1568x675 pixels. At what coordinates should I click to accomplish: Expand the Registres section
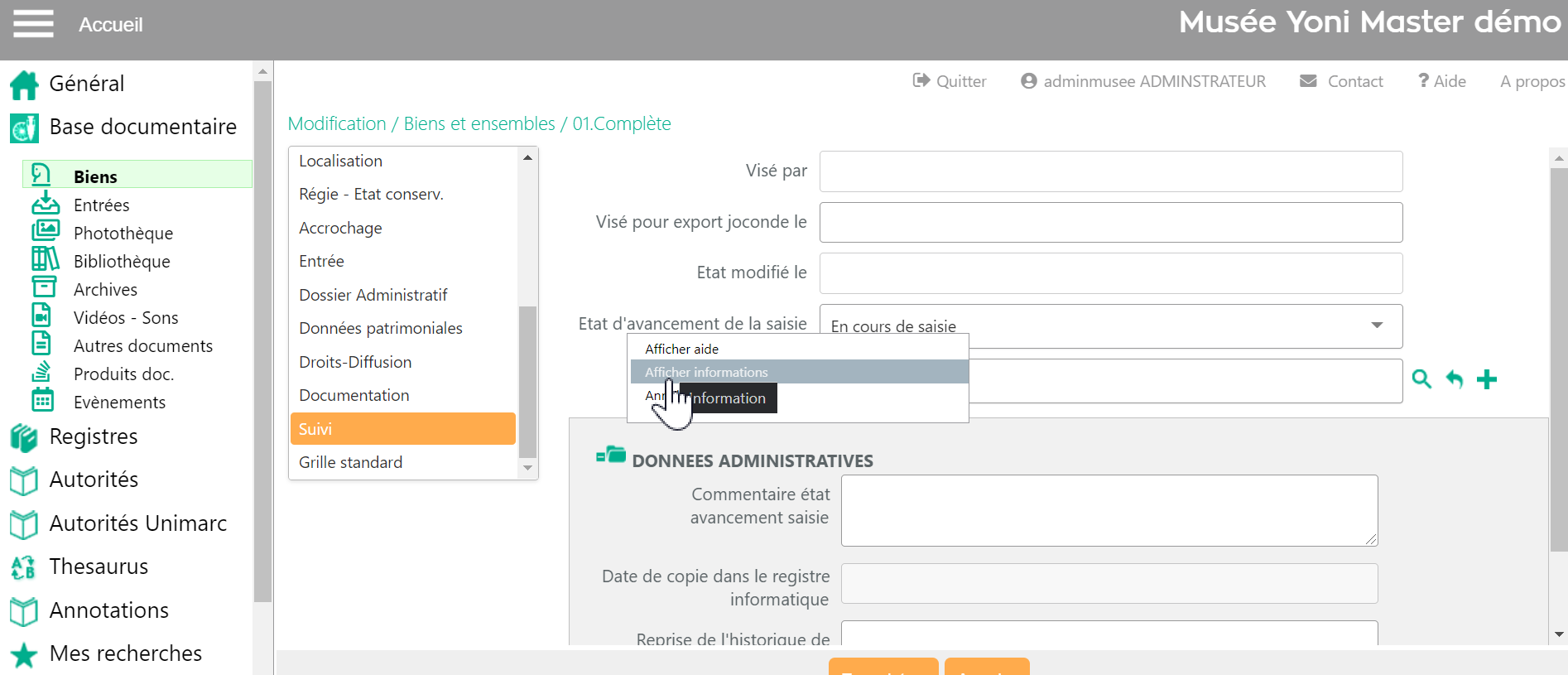pyautogui.click(x=93, y=436)
